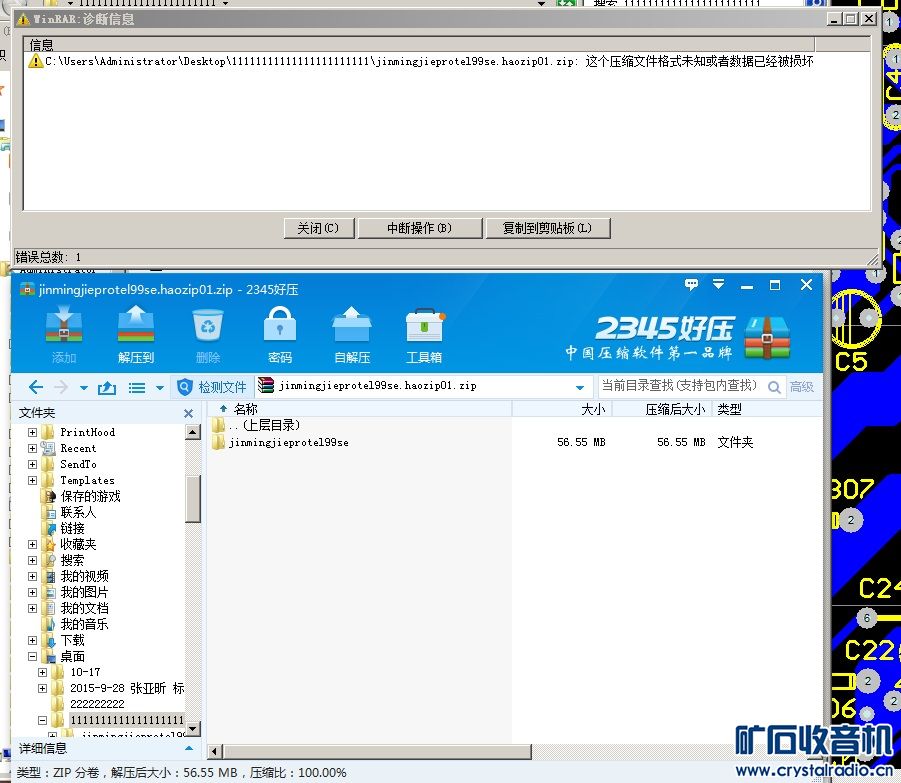Viewport: 901px width, 783px height.
Task: Open the feedback speech bubble icon
Action: click(691, 284)
